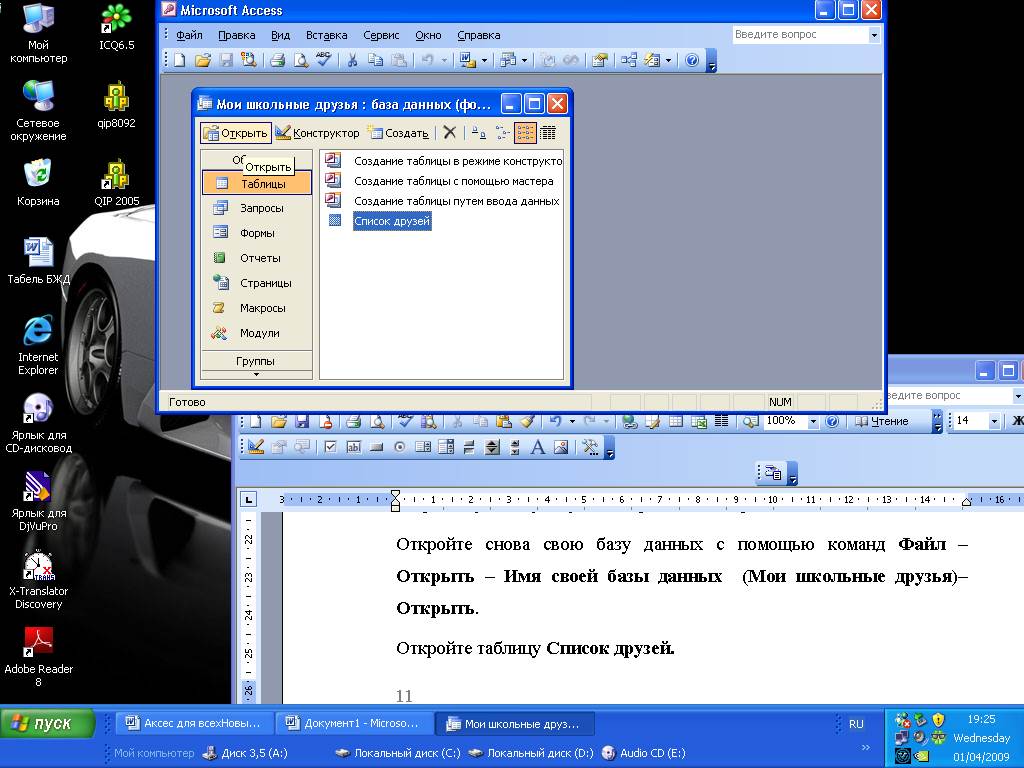Open Word forms toolbar options arrow
The image size is (1024, 768).
tap(609, 448)
